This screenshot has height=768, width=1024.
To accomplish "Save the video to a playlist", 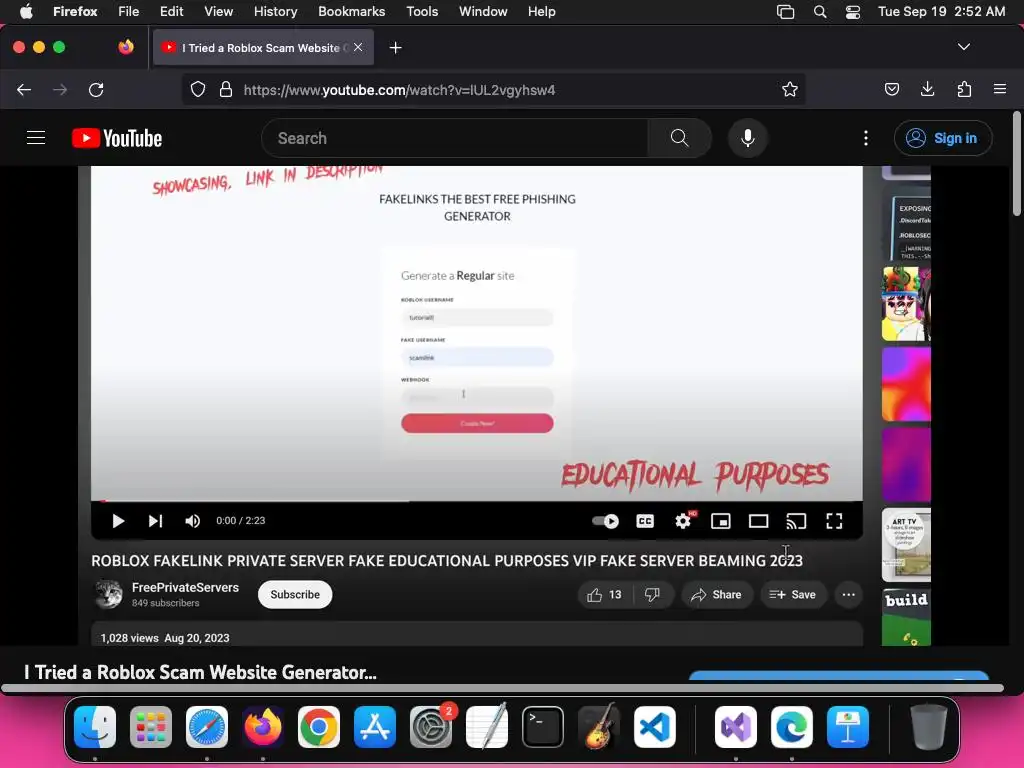I will pos(793,595).
